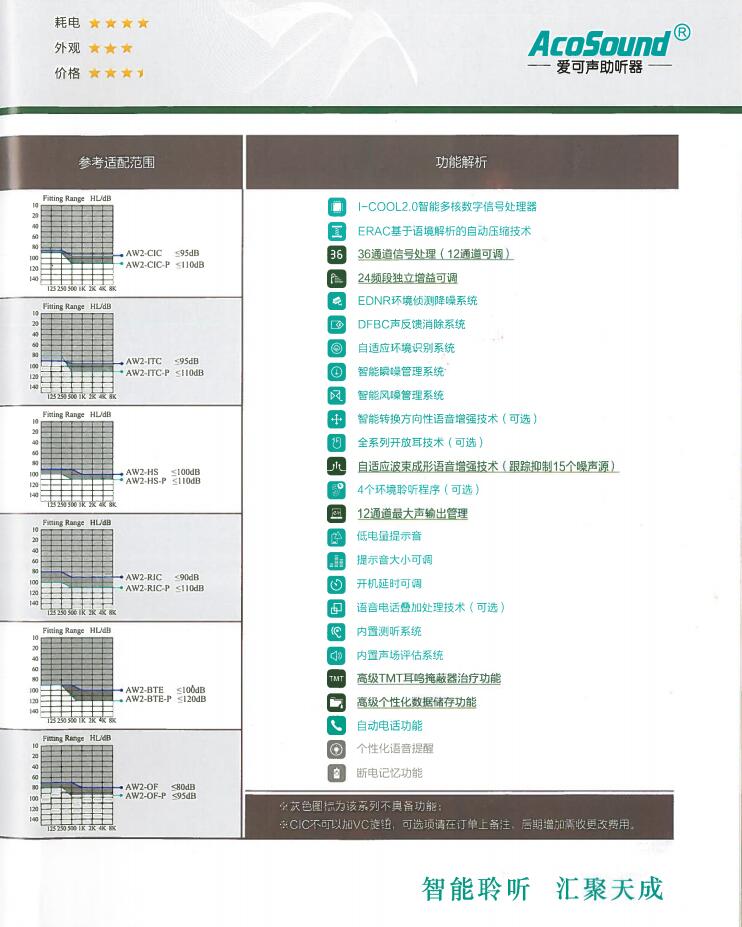
Task: Select the 内置测听系统 ear icon
Action: (x=336, y=631)
